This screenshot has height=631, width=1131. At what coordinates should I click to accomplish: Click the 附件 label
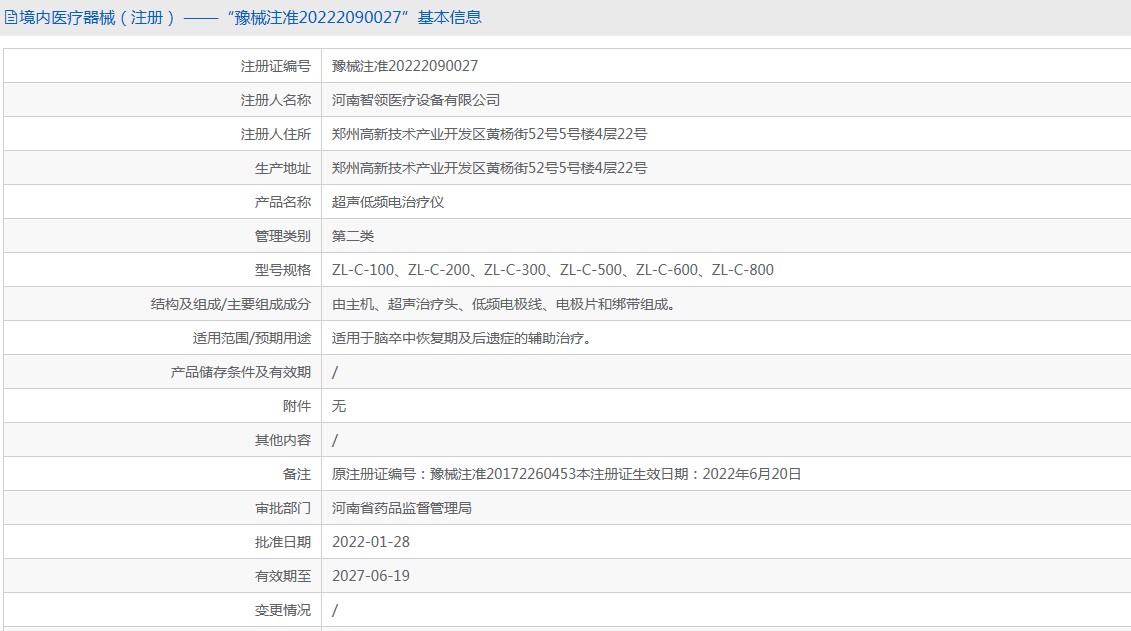pos(296,406)
